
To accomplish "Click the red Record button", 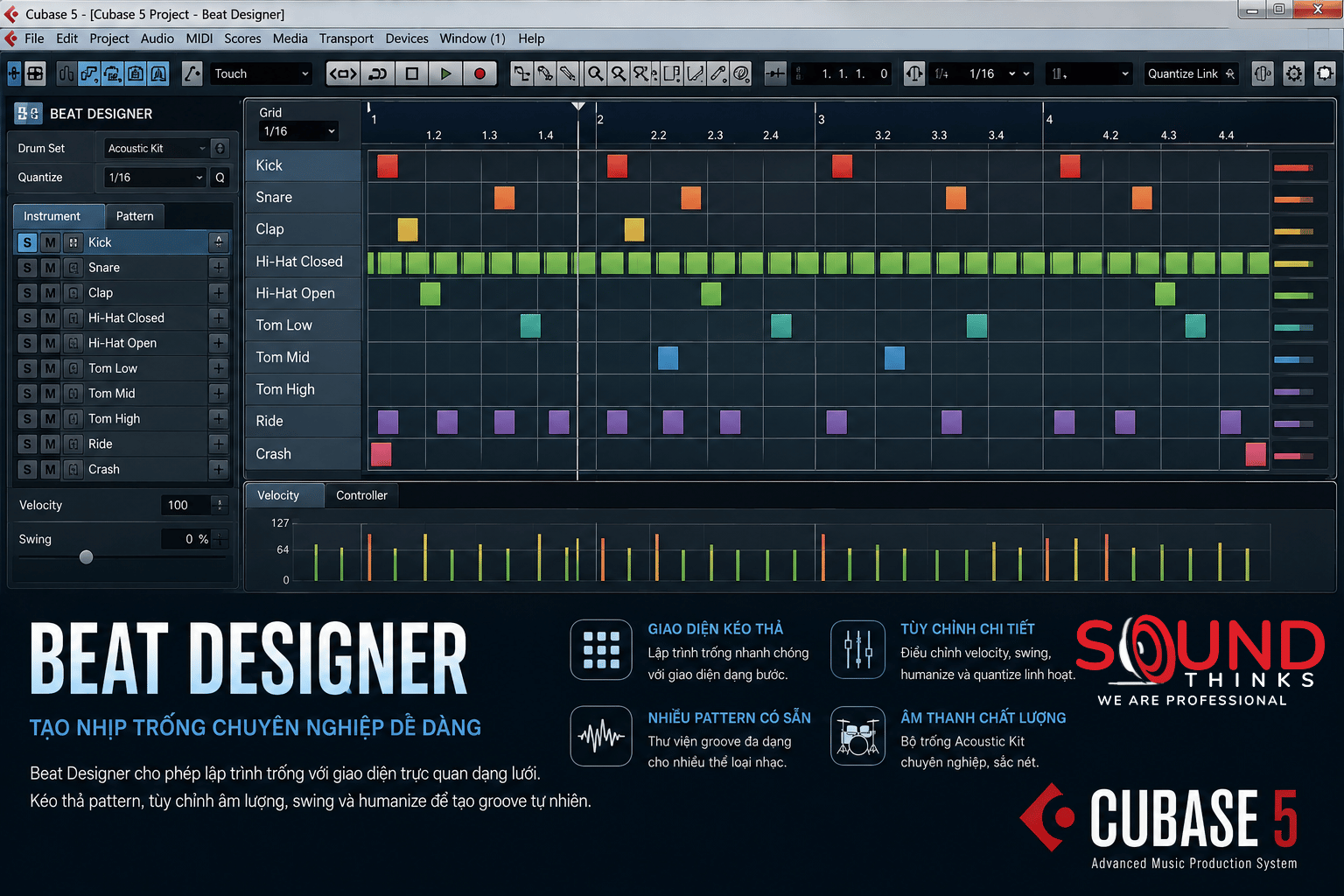I will (479, 73).
